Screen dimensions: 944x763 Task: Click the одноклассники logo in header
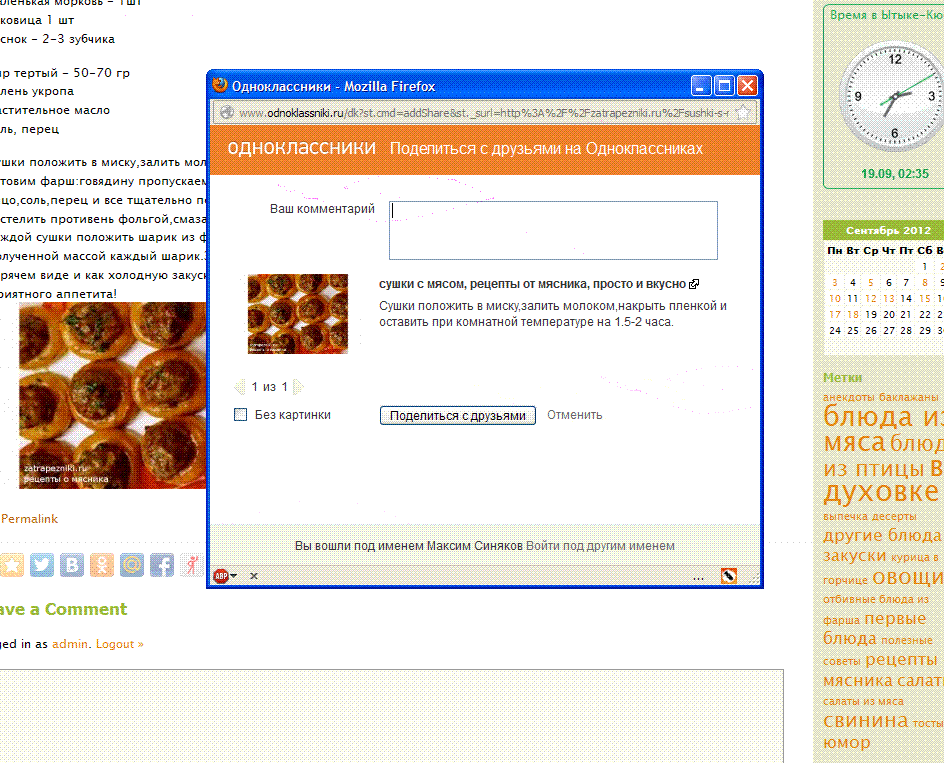pos(302,148)
